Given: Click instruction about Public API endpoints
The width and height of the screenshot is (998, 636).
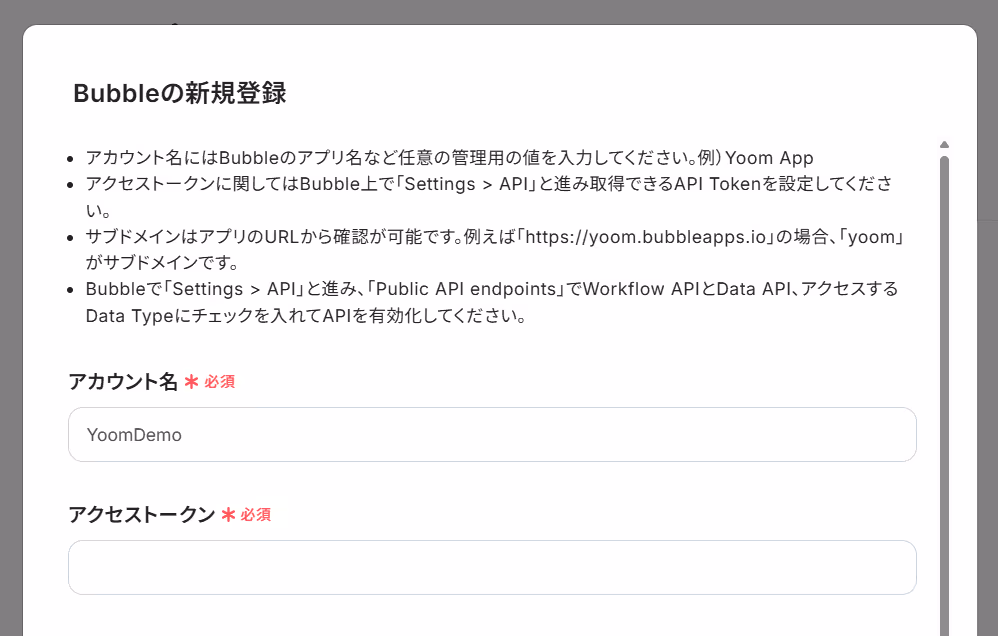Looking at the screenshot, I should [491, 302].
